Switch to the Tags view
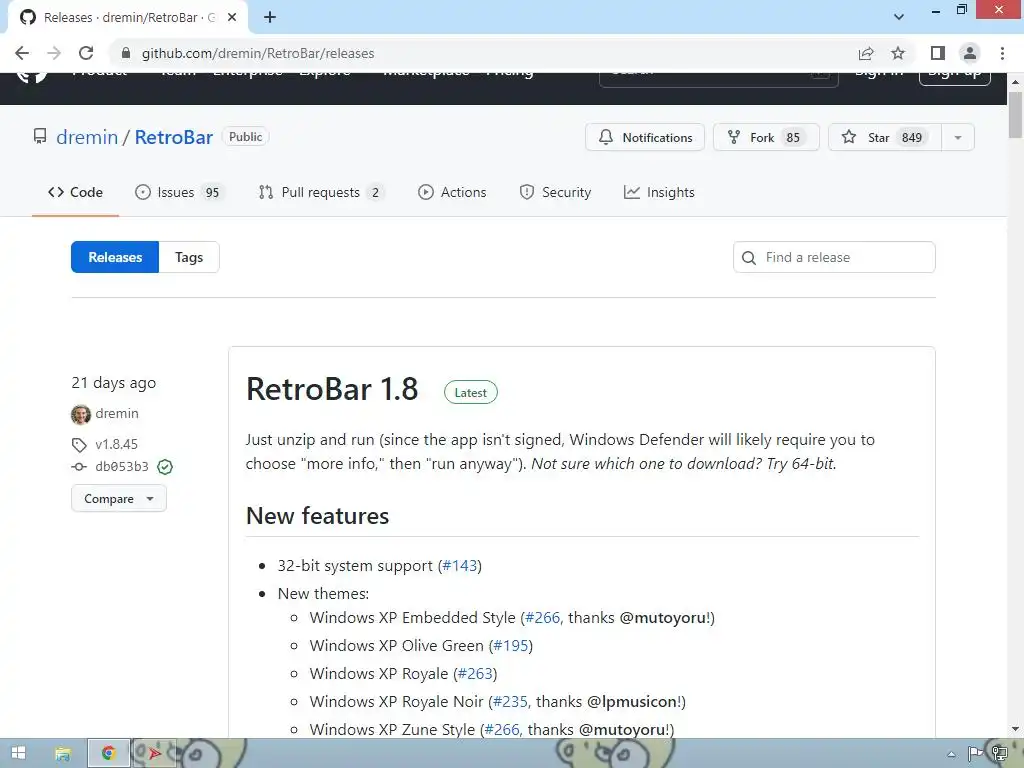Viewport: 1024px width, 768px height. point(189,257)
